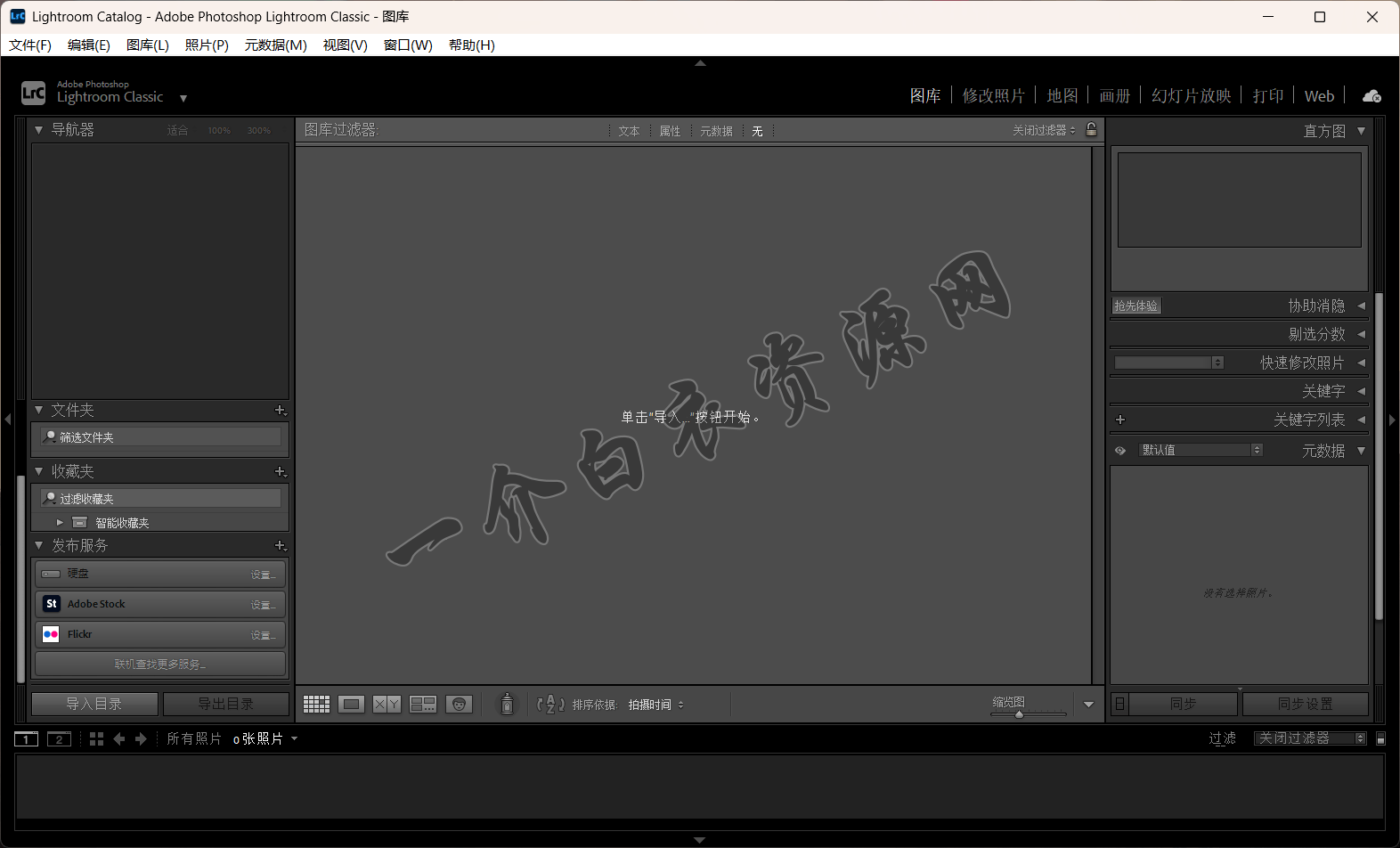
Task: Toggle the filter switch in the filmstrip bar
Action: (x=1380, y=738)
